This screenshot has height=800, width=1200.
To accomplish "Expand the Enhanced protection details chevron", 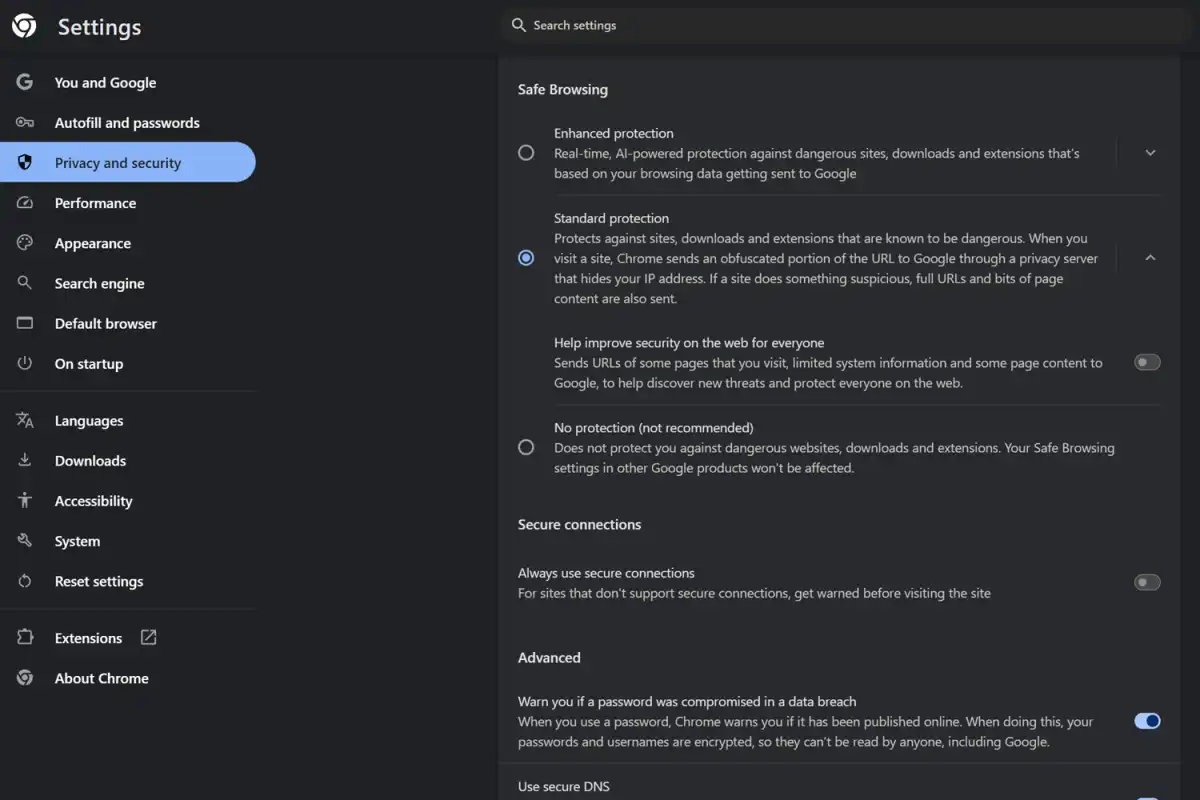I will pyautogui.click(x=1149, y=152).
